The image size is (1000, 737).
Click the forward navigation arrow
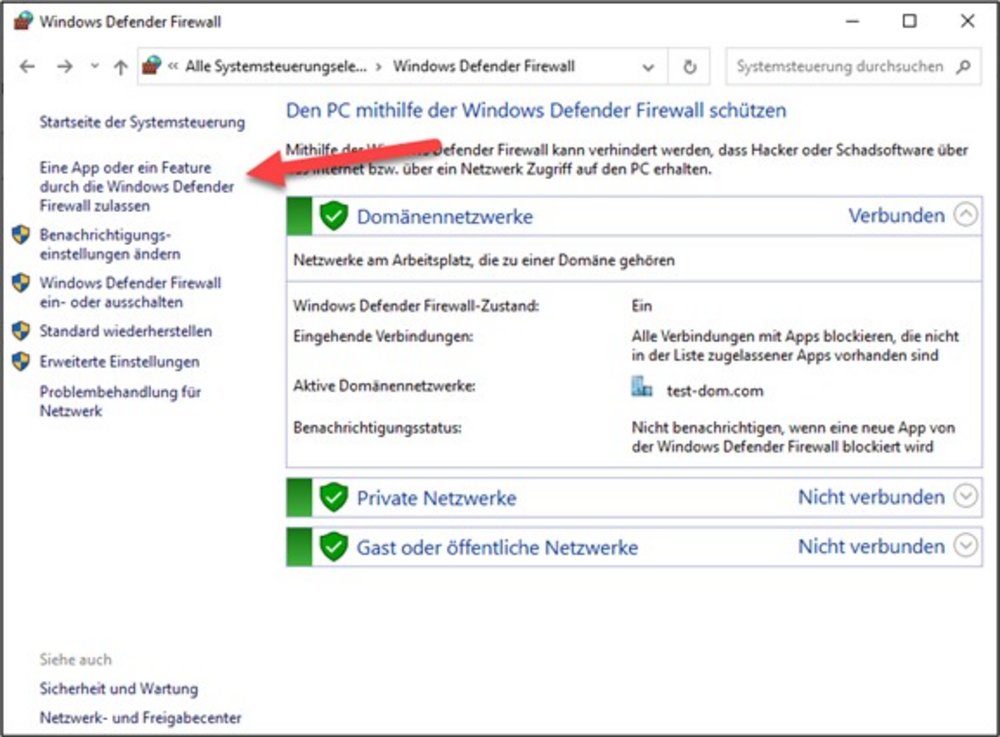64,66
